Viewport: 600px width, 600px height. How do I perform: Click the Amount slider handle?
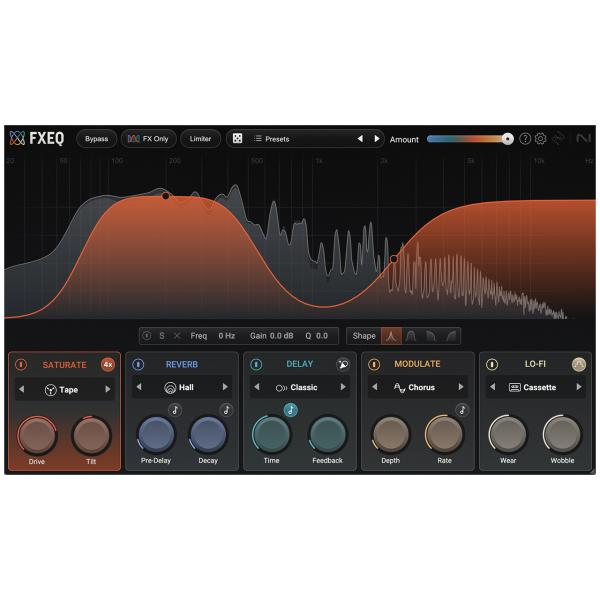508,139
